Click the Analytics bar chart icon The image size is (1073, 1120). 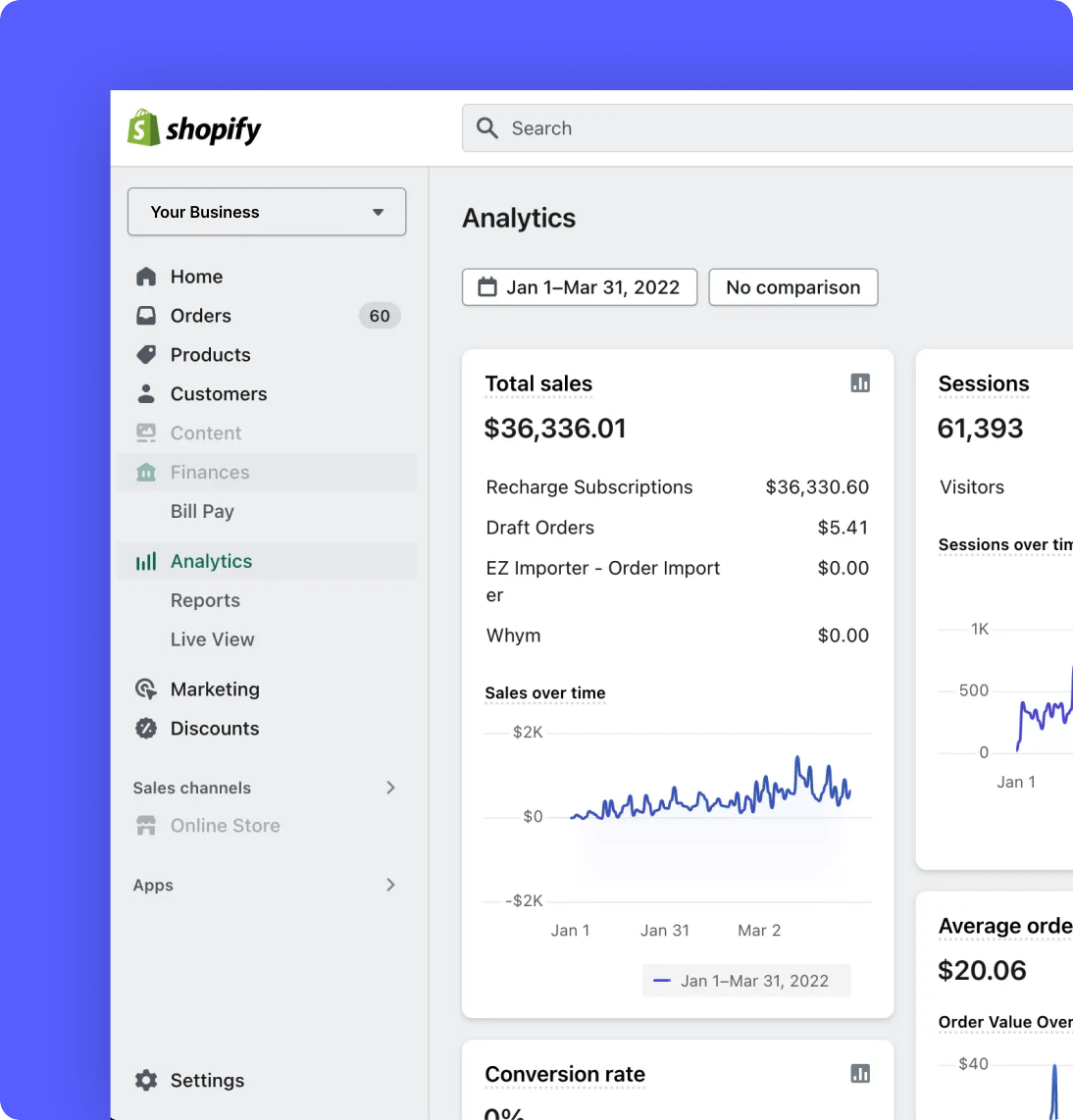click(x=146, y=561)
